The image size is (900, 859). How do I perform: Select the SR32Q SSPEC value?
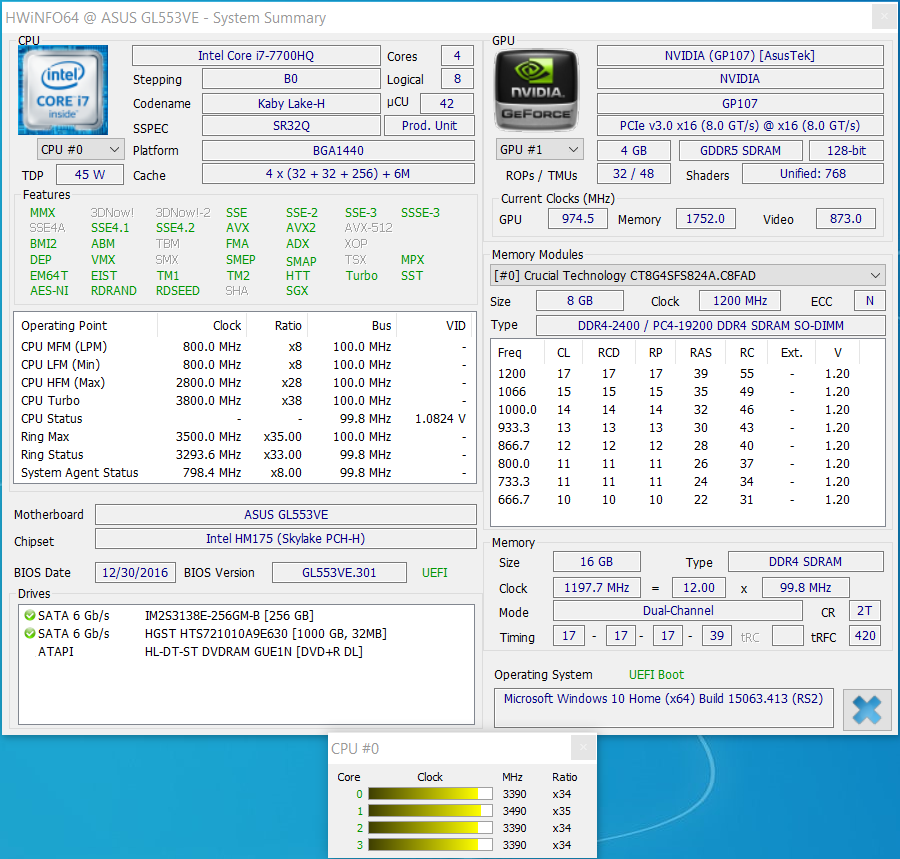[291, 126]
